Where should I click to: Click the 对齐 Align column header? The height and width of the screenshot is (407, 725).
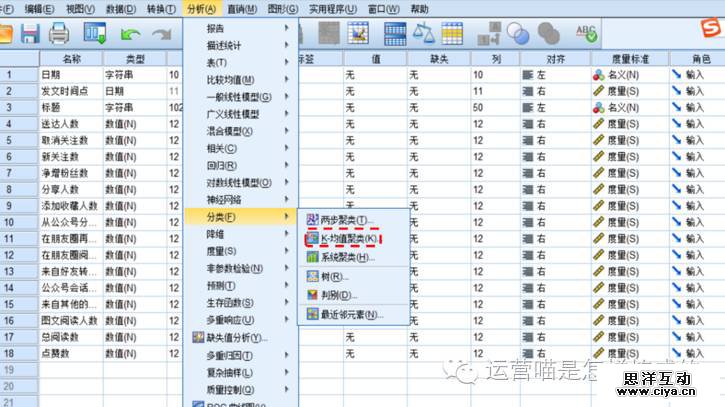click(x=555, y=59)
